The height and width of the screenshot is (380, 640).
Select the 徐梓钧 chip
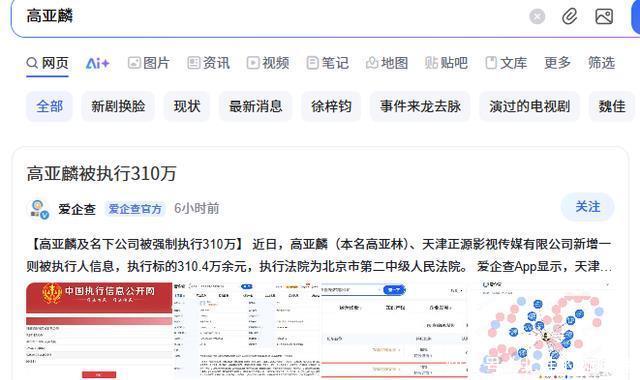[331, 107]
